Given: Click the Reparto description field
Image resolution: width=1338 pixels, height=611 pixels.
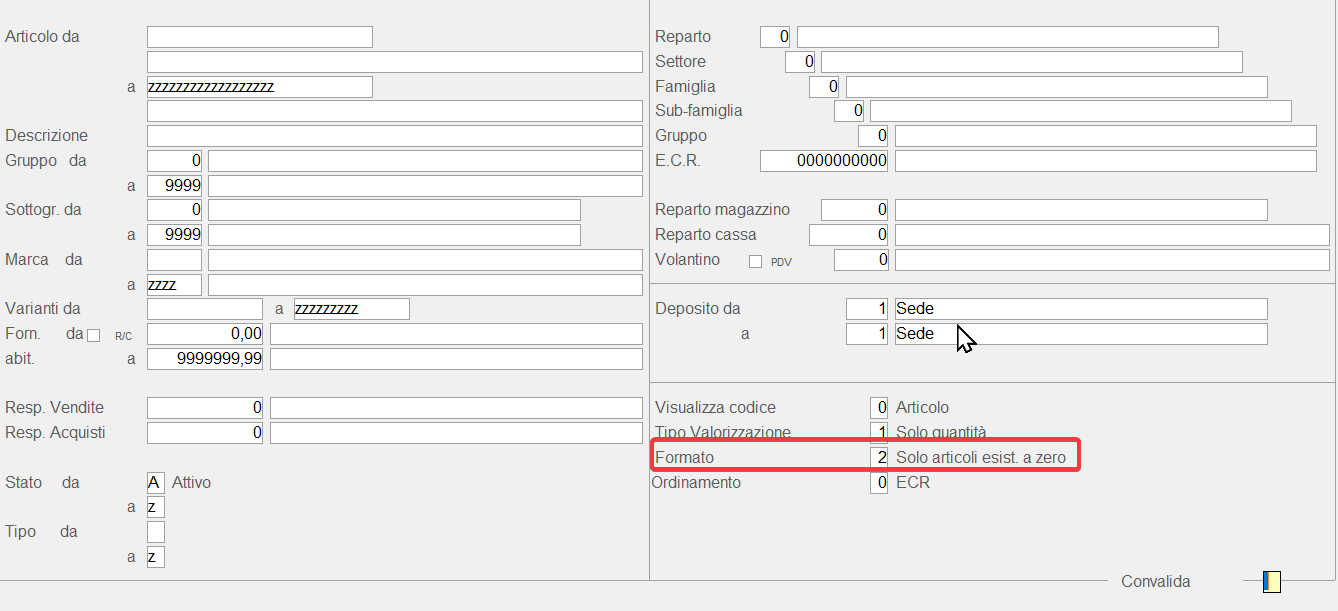Looking at the screenshot, I should tap(1008, 37).
